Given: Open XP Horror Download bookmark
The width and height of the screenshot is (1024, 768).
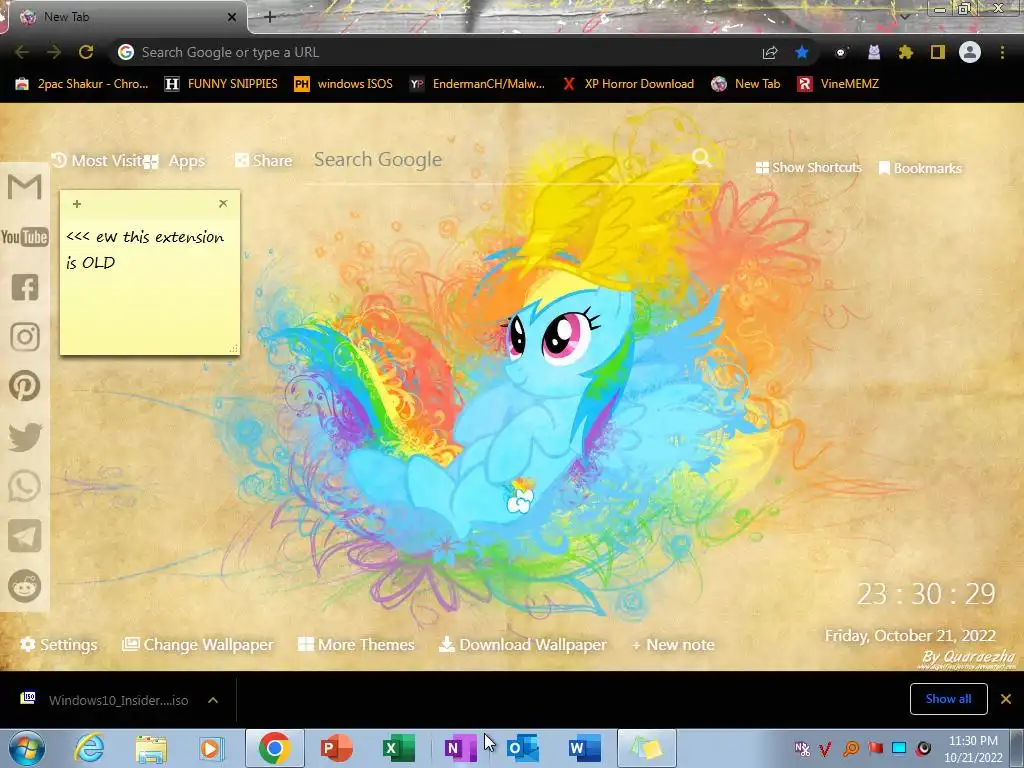Looking at the screenshot, I should (628, 84).
